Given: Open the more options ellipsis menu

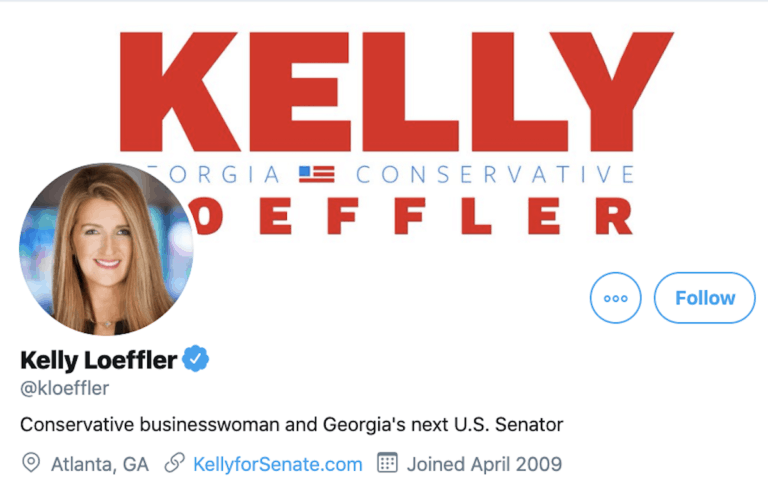Looking at the screenshot, I should pos(615,298).
